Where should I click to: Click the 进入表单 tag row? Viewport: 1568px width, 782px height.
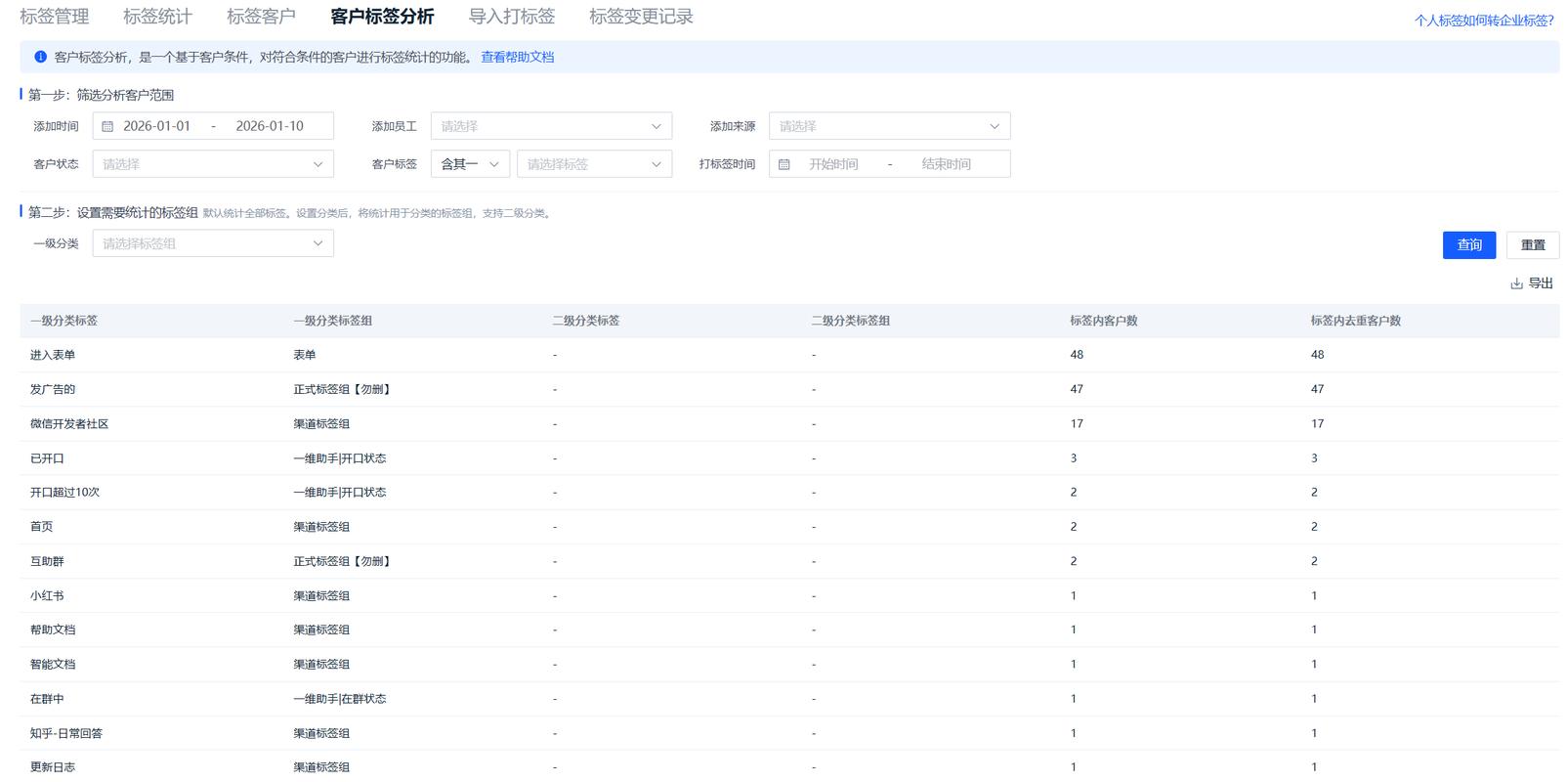[789, 355]
